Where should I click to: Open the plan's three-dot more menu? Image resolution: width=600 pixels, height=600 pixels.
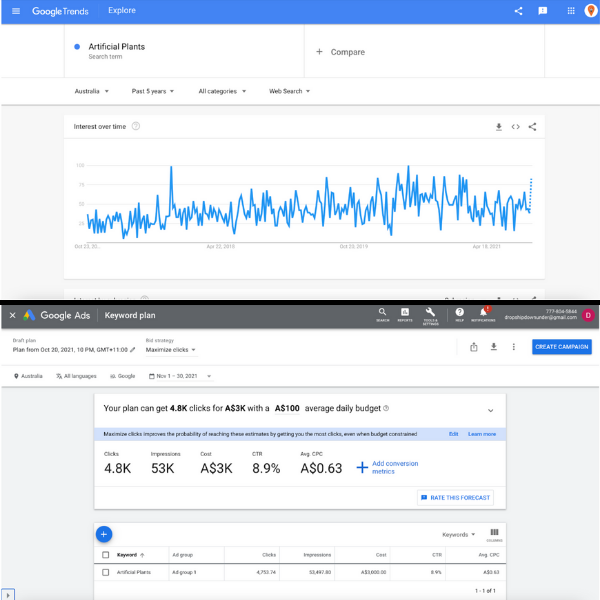coord(514,347)
